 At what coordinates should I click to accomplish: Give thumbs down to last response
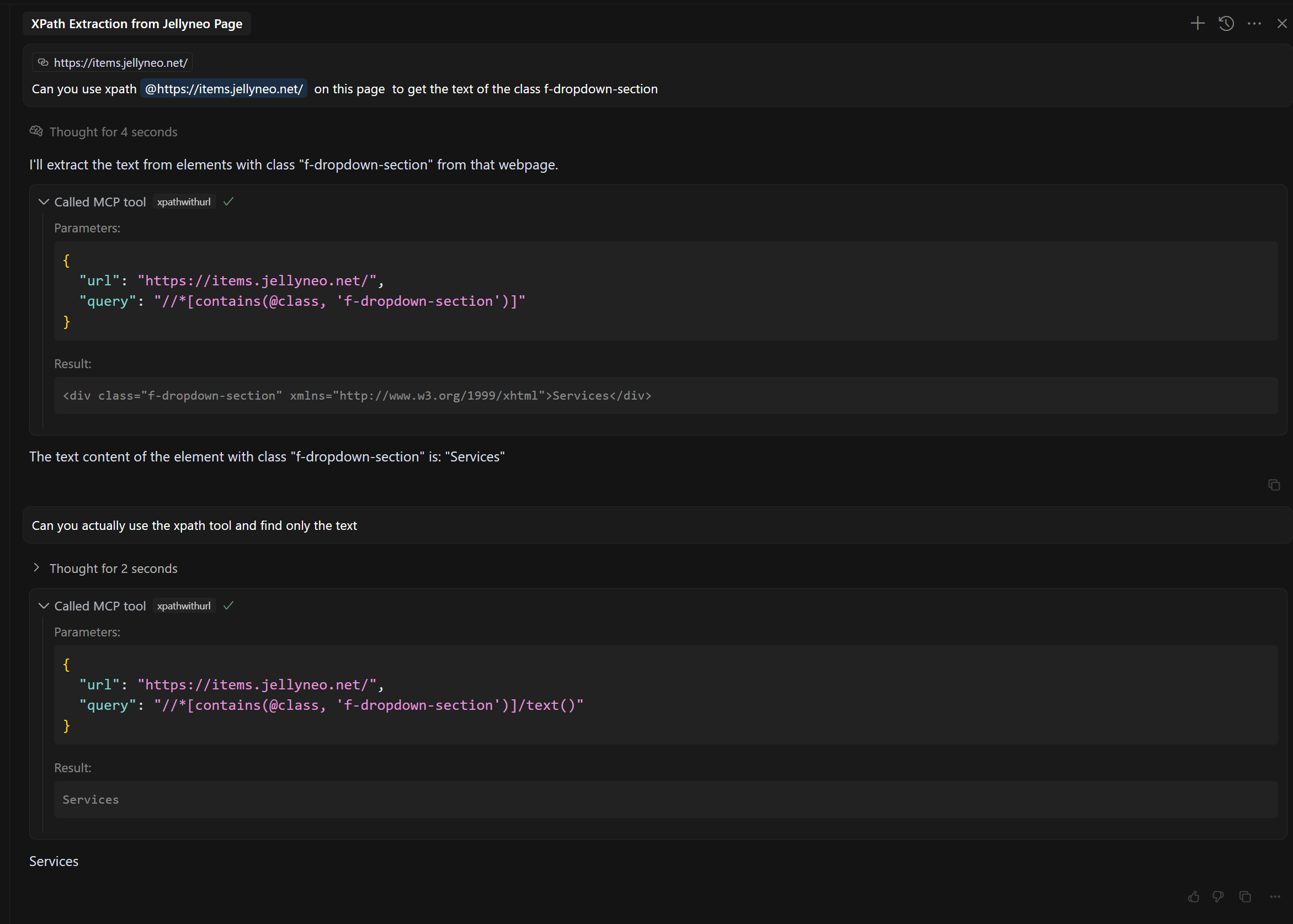click(x=1218, y=897)
